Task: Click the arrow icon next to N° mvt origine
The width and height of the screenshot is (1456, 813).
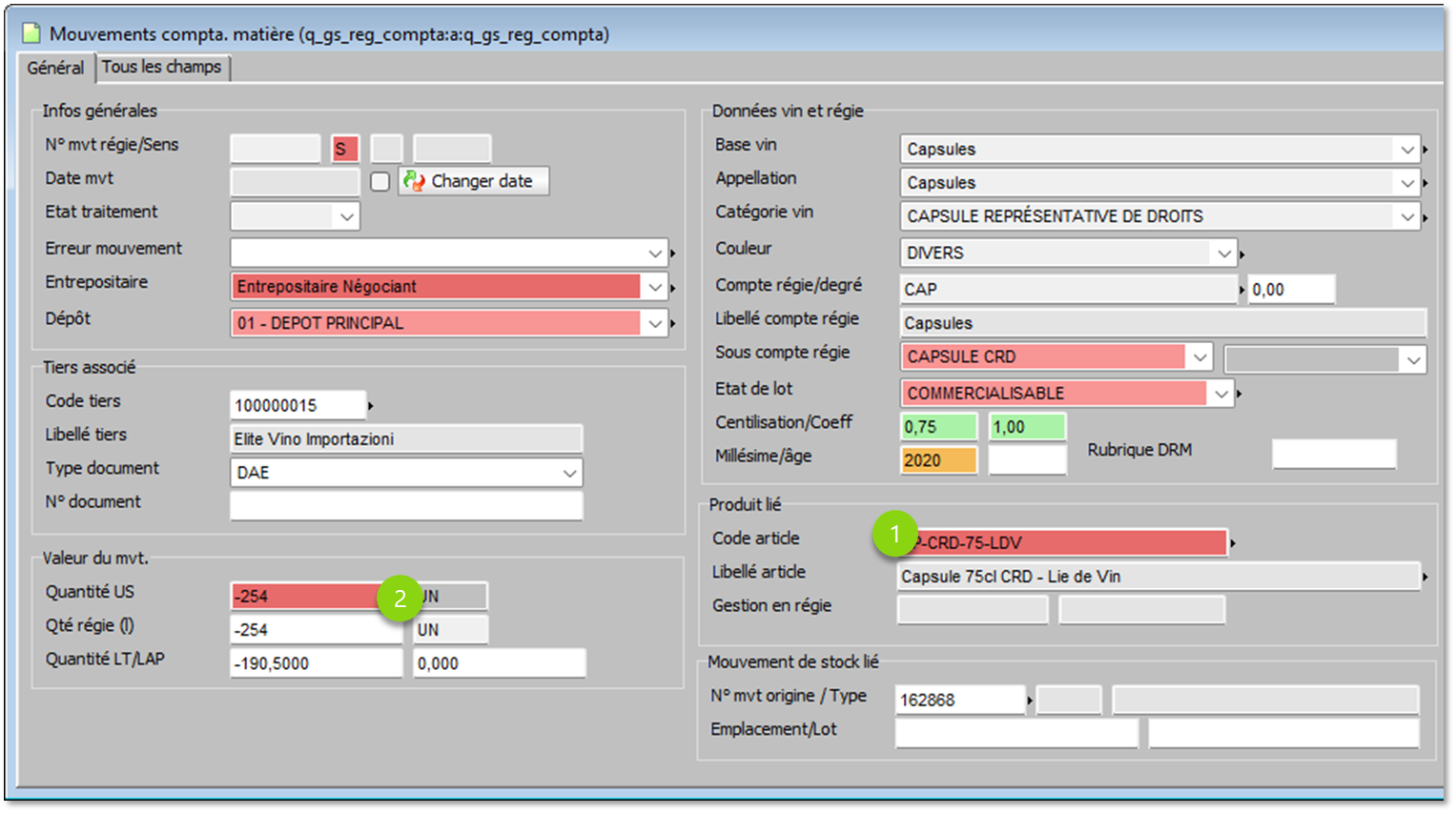Action: 1030,701
